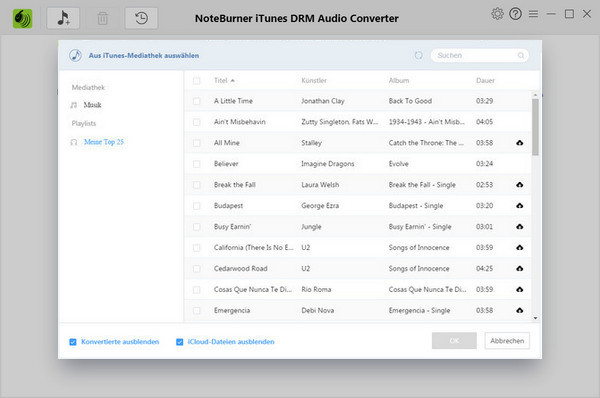Click the Back To Good album cell
The width and height of the screenshot is (600, 398).
point(410,101)
